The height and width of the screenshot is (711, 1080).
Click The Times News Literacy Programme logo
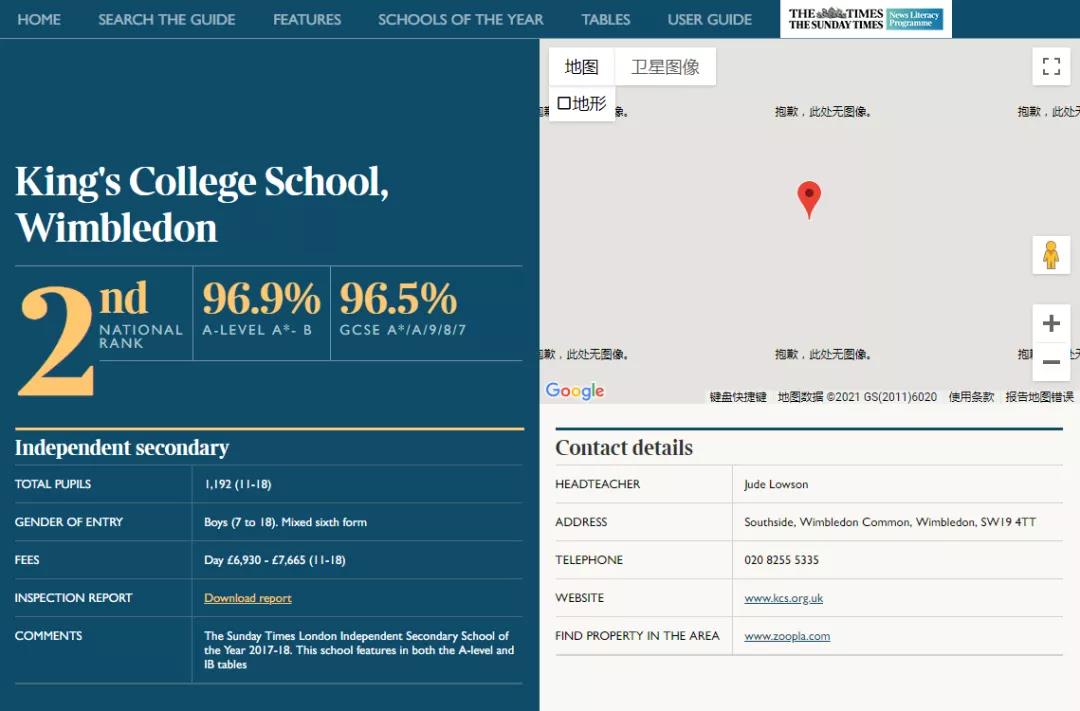coord(866,19)
